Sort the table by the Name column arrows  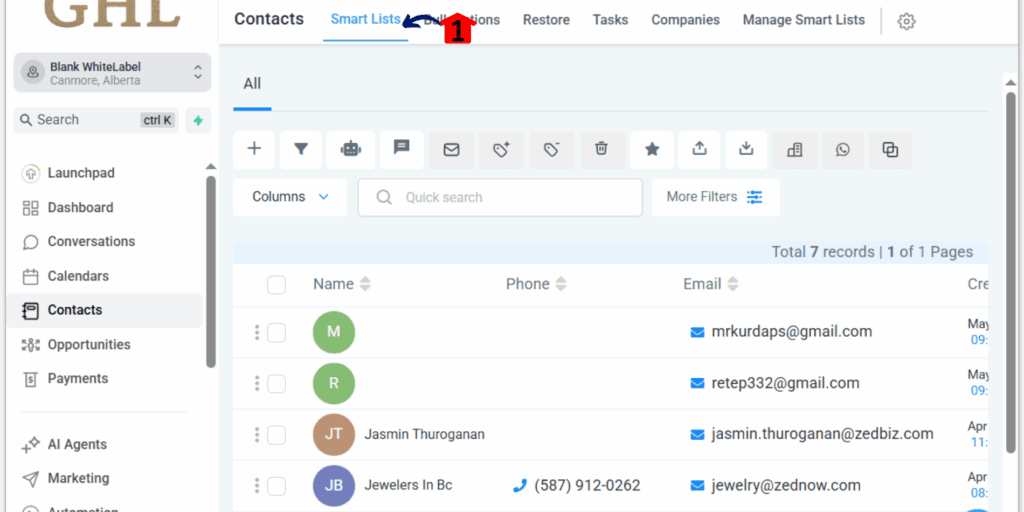coord(365,284)
